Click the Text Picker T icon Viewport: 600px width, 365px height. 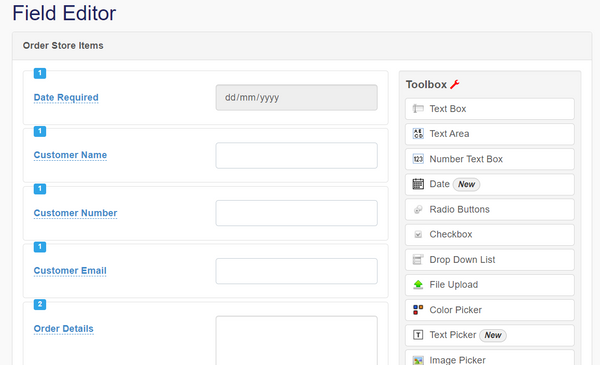point(418,335)
